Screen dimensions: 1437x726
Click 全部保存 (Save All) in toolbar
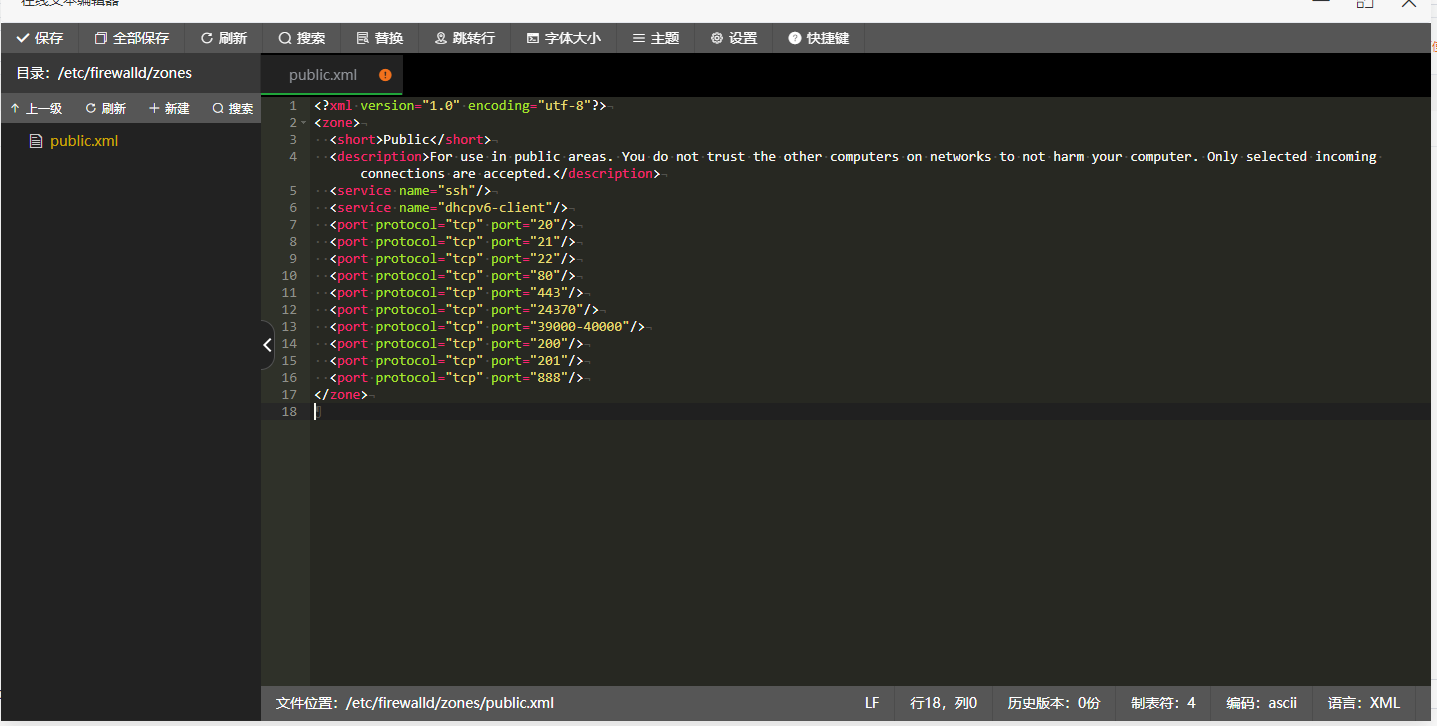[131, 38]
